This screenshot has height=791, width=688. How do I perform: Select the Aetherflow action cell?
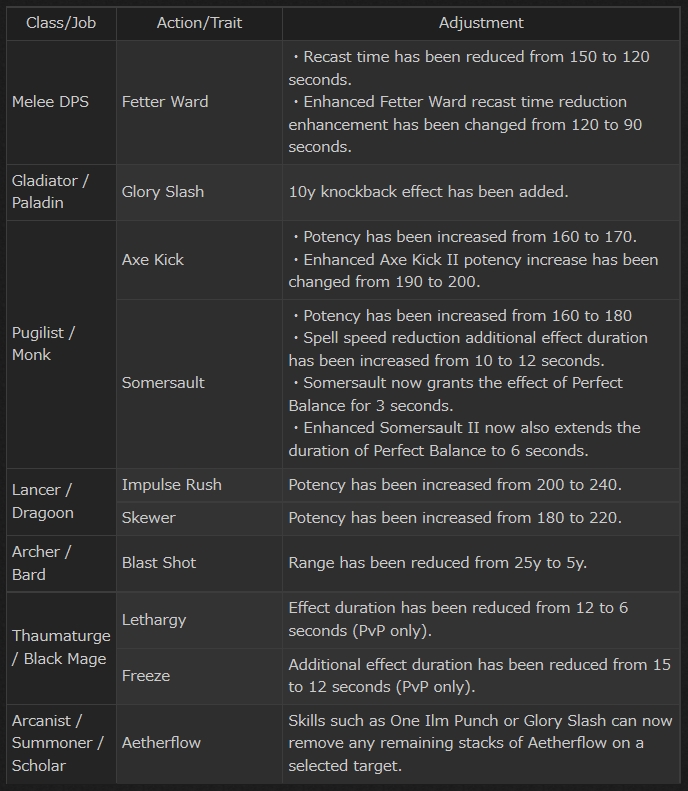[161, 743]
